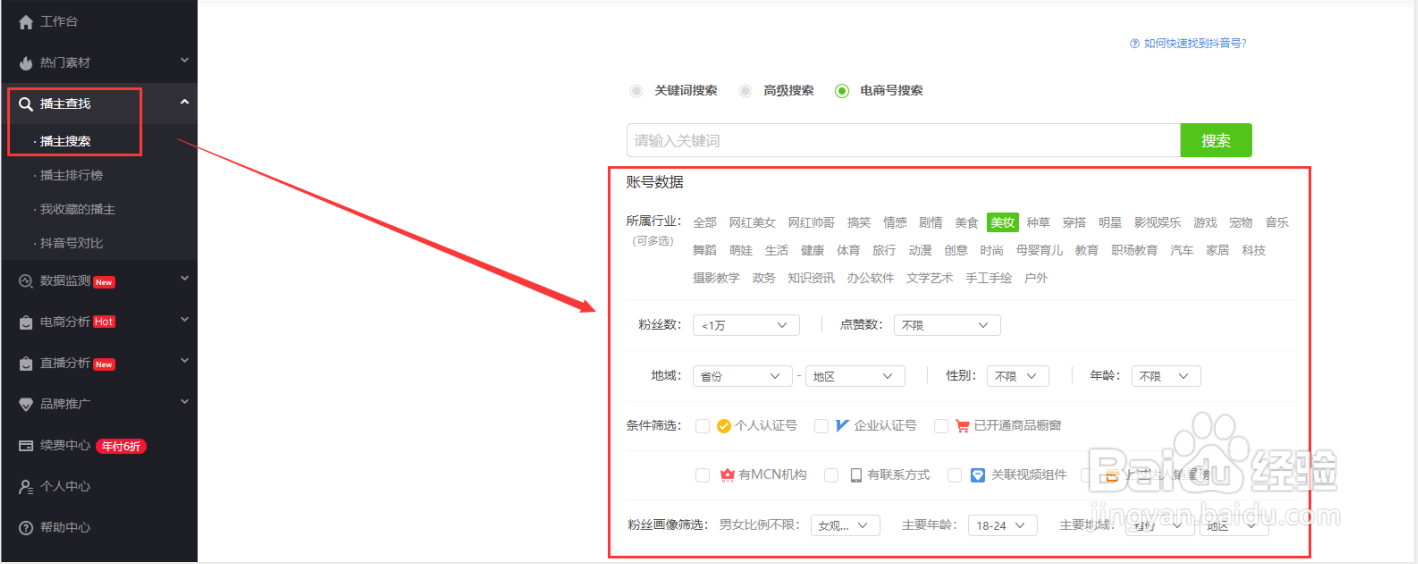Viewport: 1418px width, 564px height.
Task: Click the red shopping cart icon
Action: (963, 426)
